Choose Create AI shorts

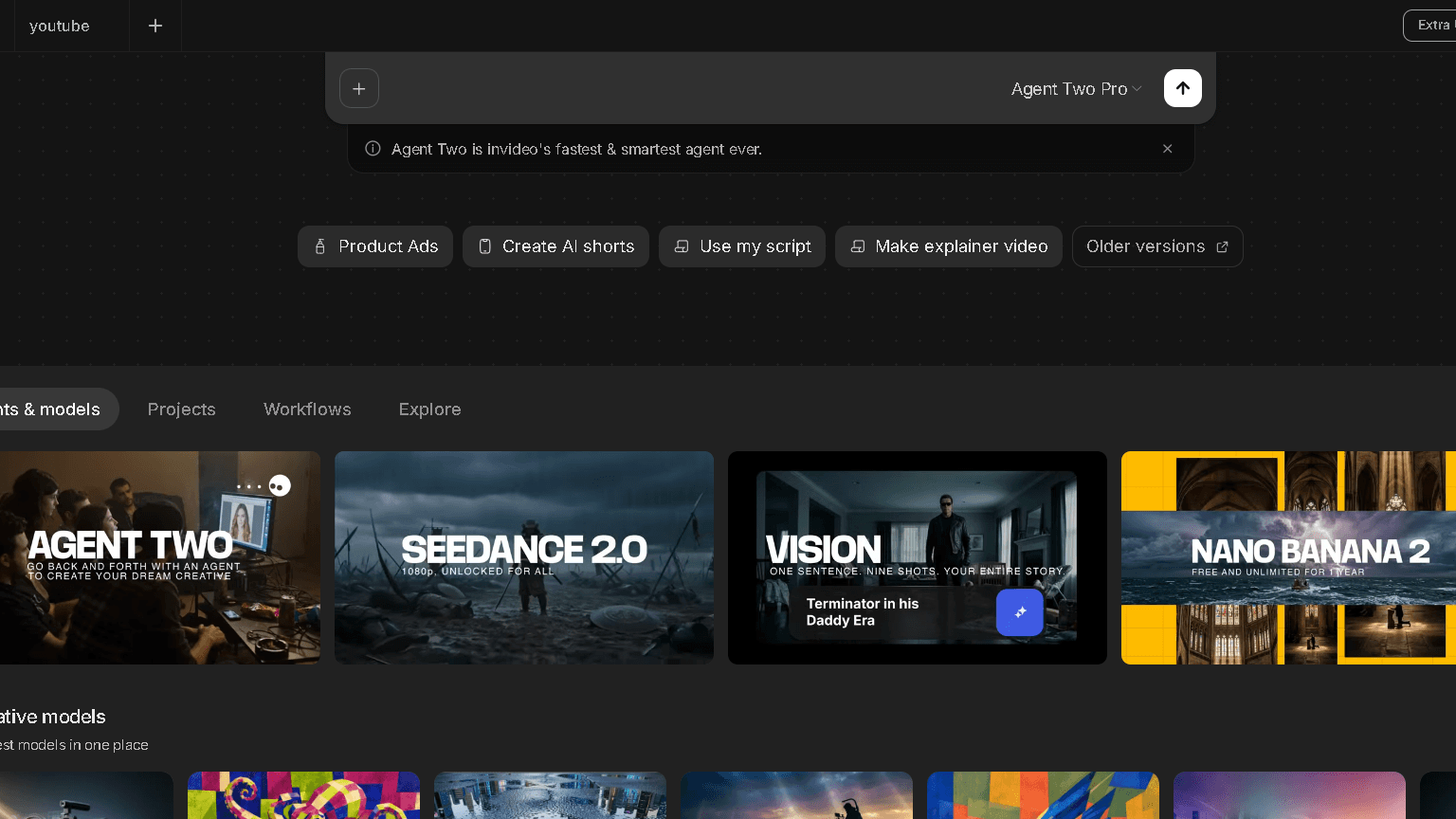[x=555, y=246]
